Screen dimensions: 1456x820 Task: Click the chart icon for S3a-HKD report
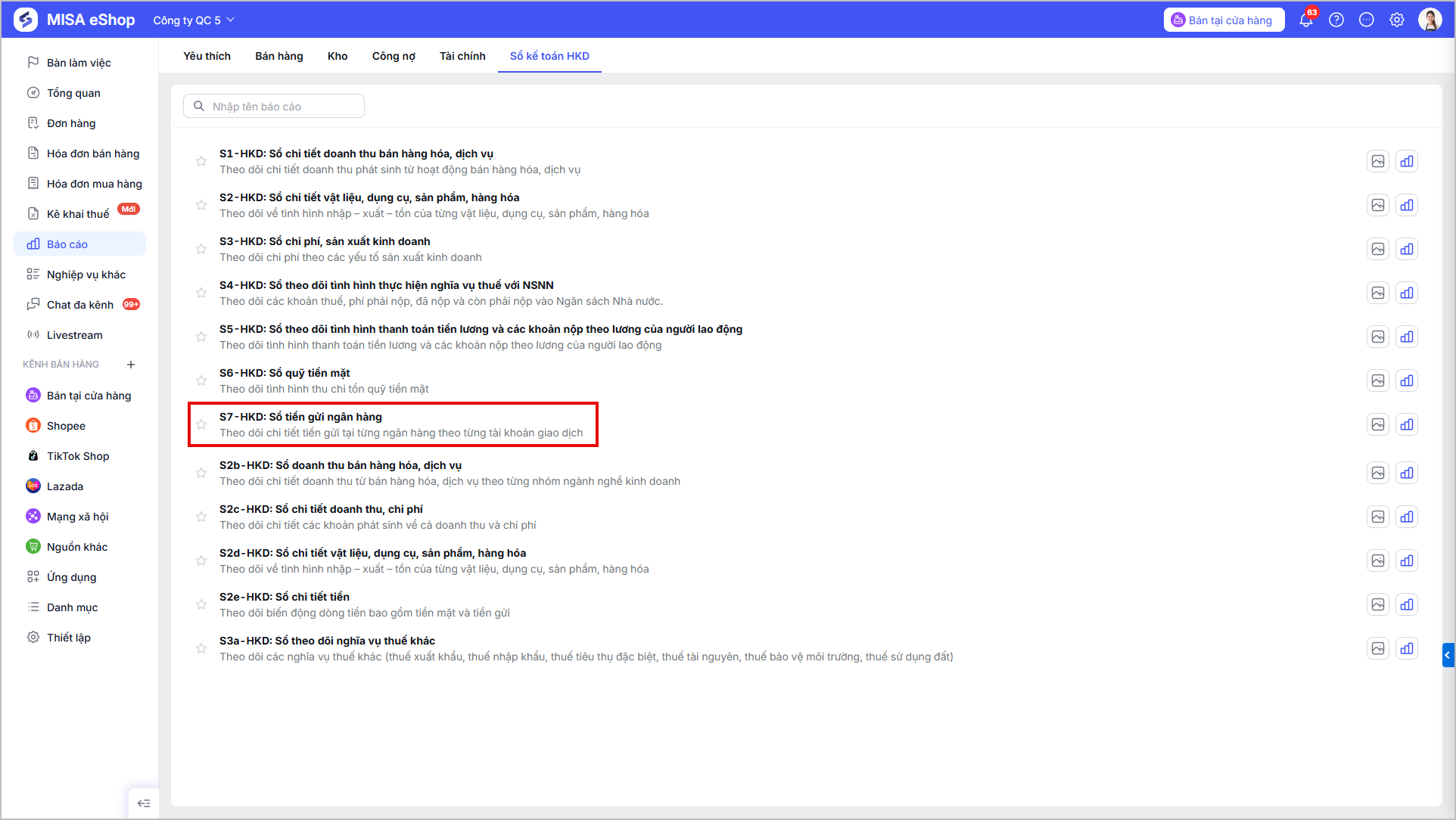(1407, 648)
